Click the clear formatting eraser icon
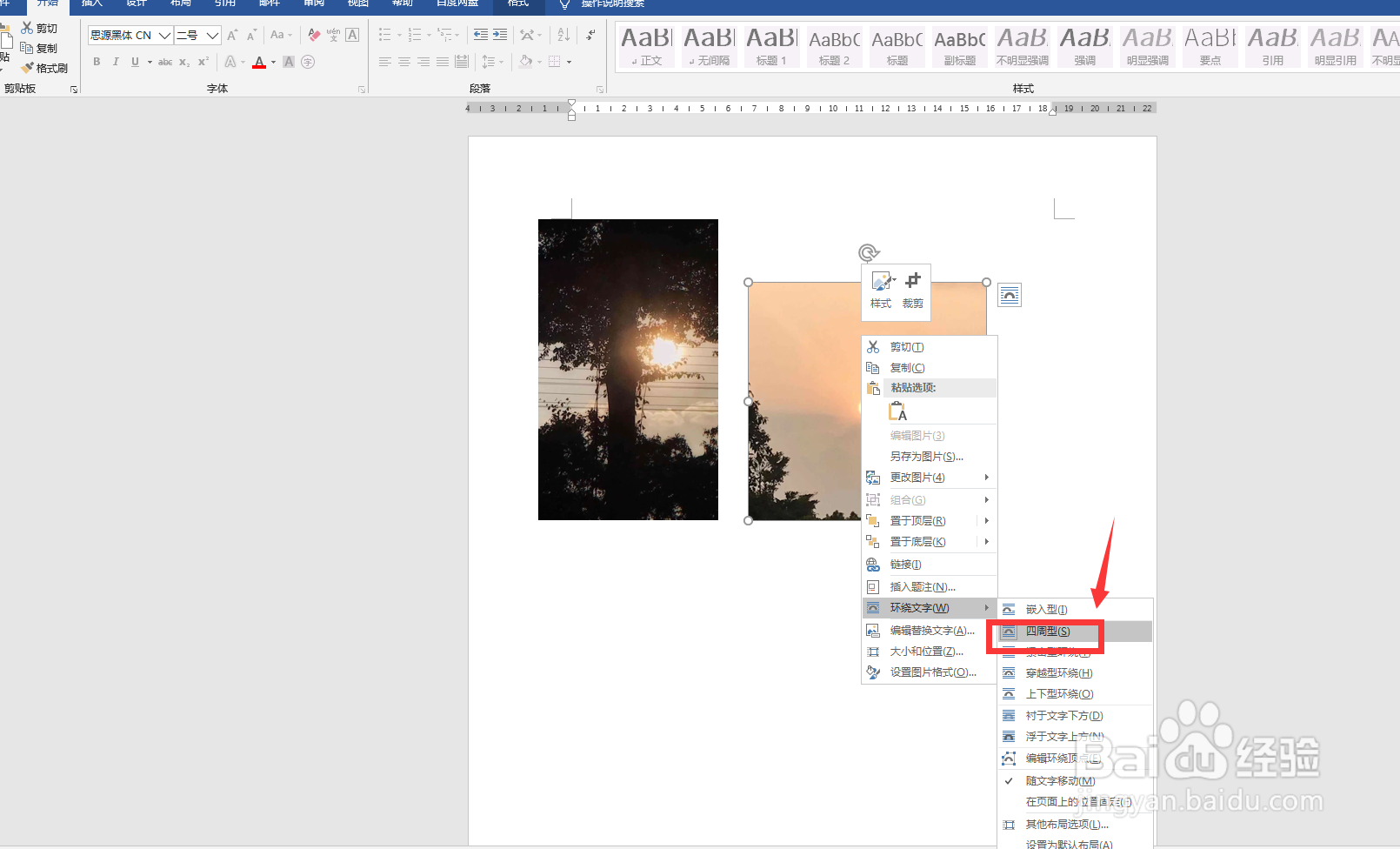 pos(314,35)
